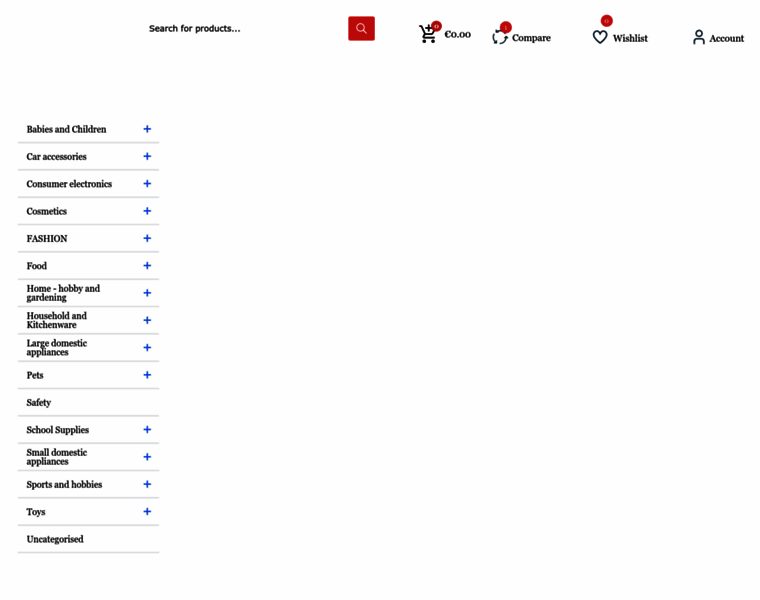Open Consumer electronics category
The height and width of the screenshot is (600, 760).
coord(69,184)
